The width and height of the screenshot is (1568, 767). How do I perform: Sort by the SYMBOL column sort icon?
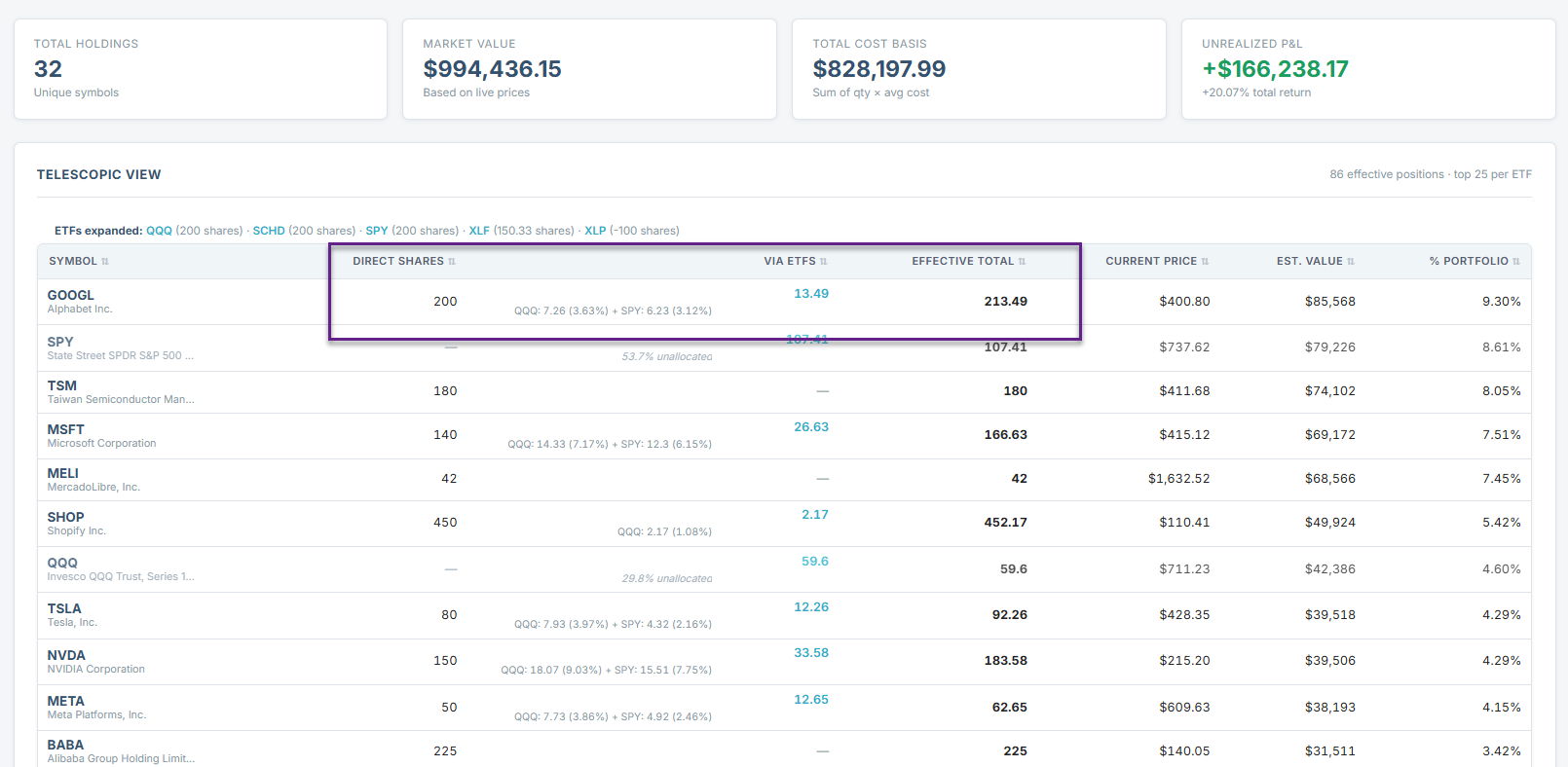105,262
